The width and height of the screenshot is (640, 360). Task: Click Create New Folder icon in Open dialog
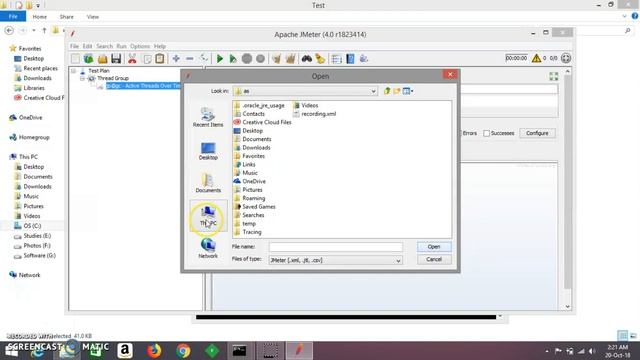396,91
